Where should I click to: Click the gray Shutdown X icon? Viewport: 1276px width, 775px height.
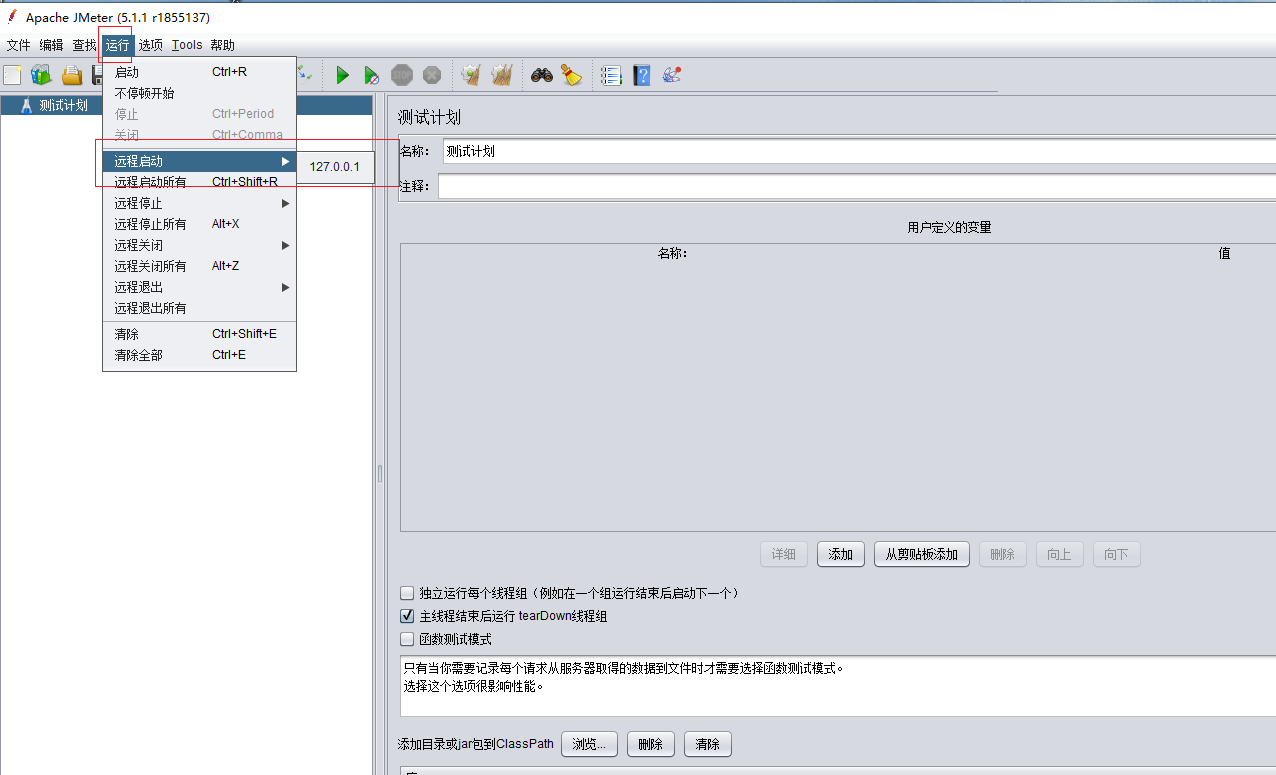432,75
